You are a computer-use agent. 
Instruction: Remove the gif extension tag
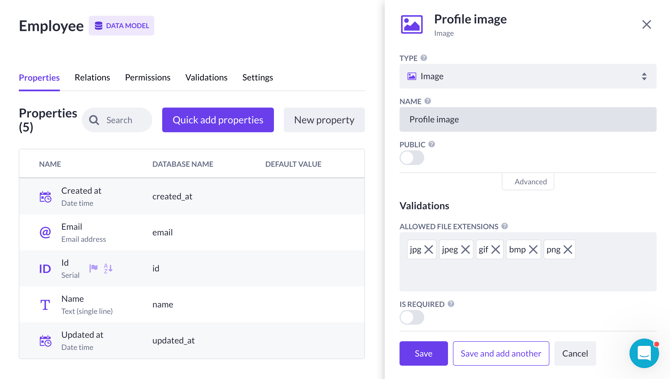click(x=496, y=250)
